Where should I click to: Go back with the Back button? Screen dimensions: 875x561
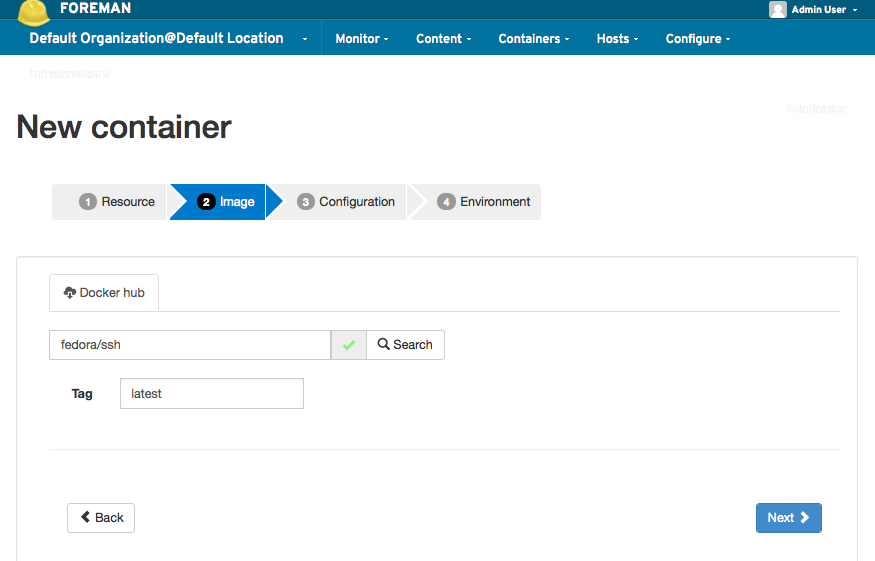click(x=101, y=518)
